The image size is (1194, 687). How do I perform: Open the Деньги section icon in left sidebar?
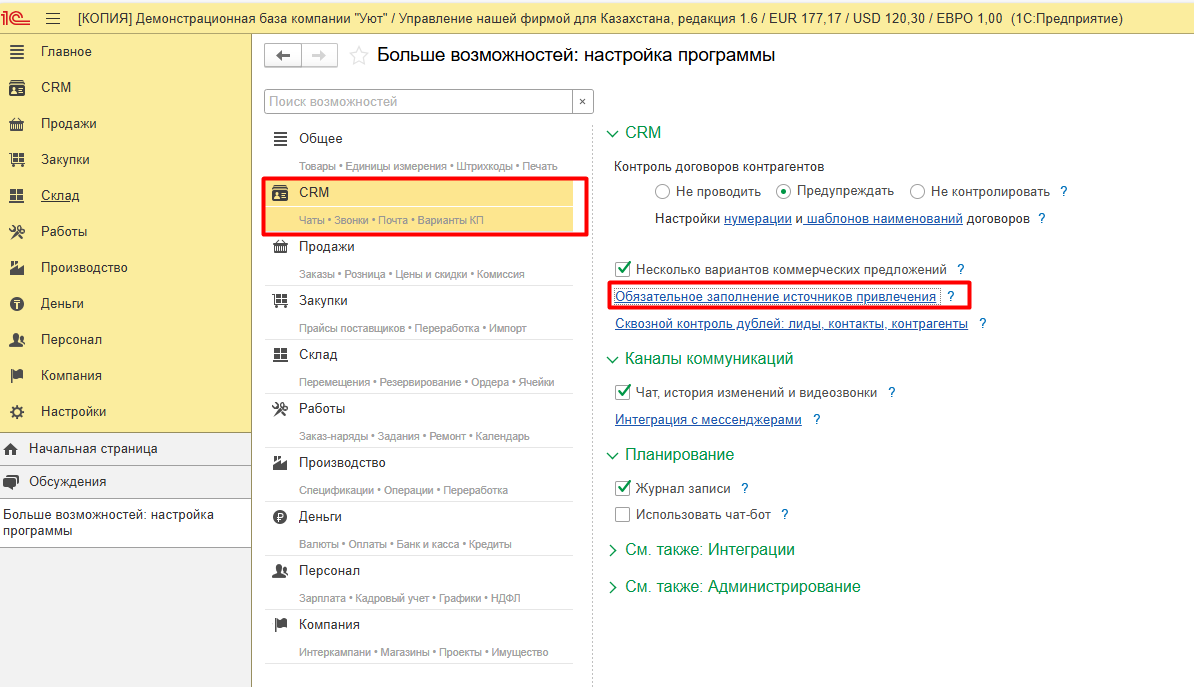click(x=17, y=304)
